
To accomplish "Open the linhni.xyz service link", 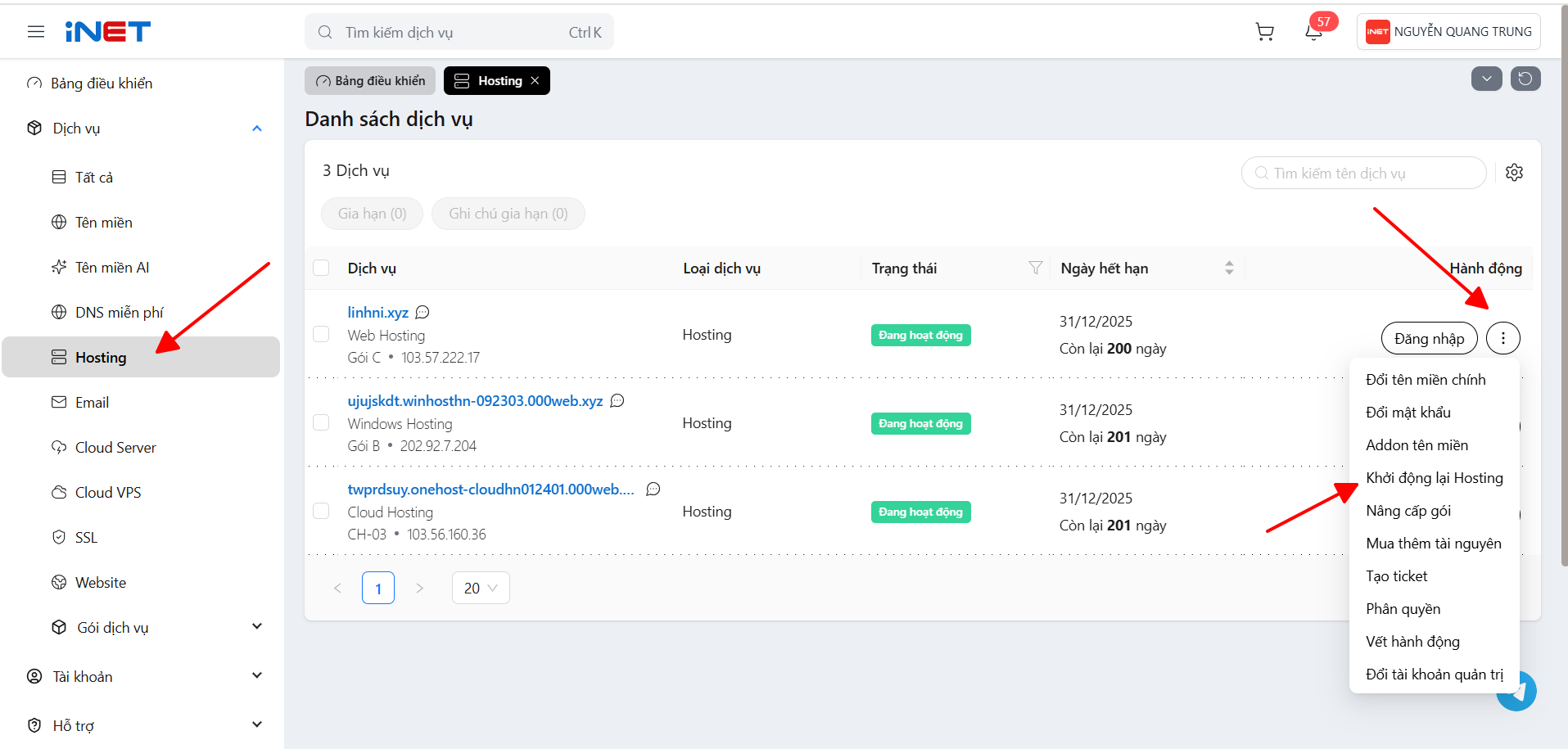I will pyautogui.click(x=377, y=313).
